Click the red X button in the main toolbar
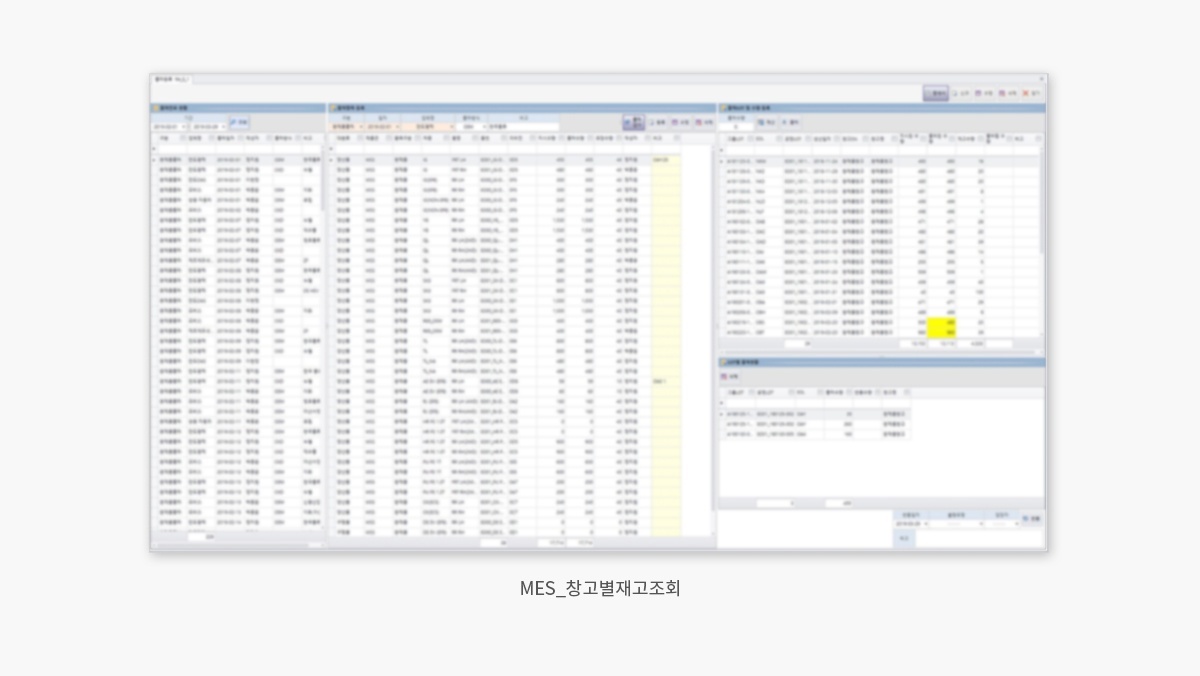The width and height of the screenshot is (1200, 676). (1033, 93)
